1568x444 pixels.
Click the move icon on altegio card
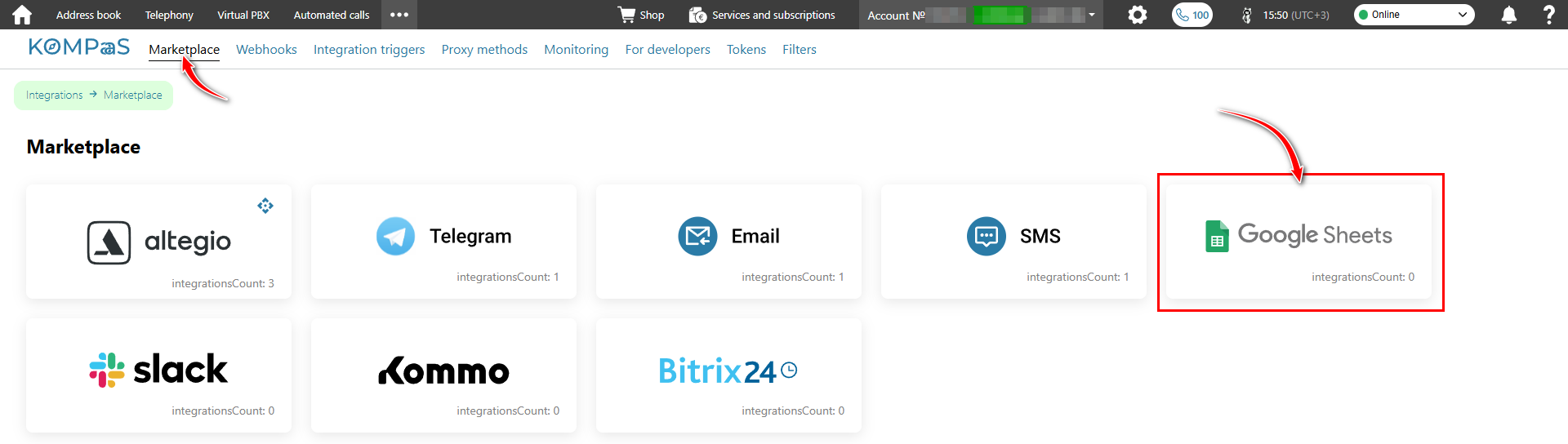(265, 206)
